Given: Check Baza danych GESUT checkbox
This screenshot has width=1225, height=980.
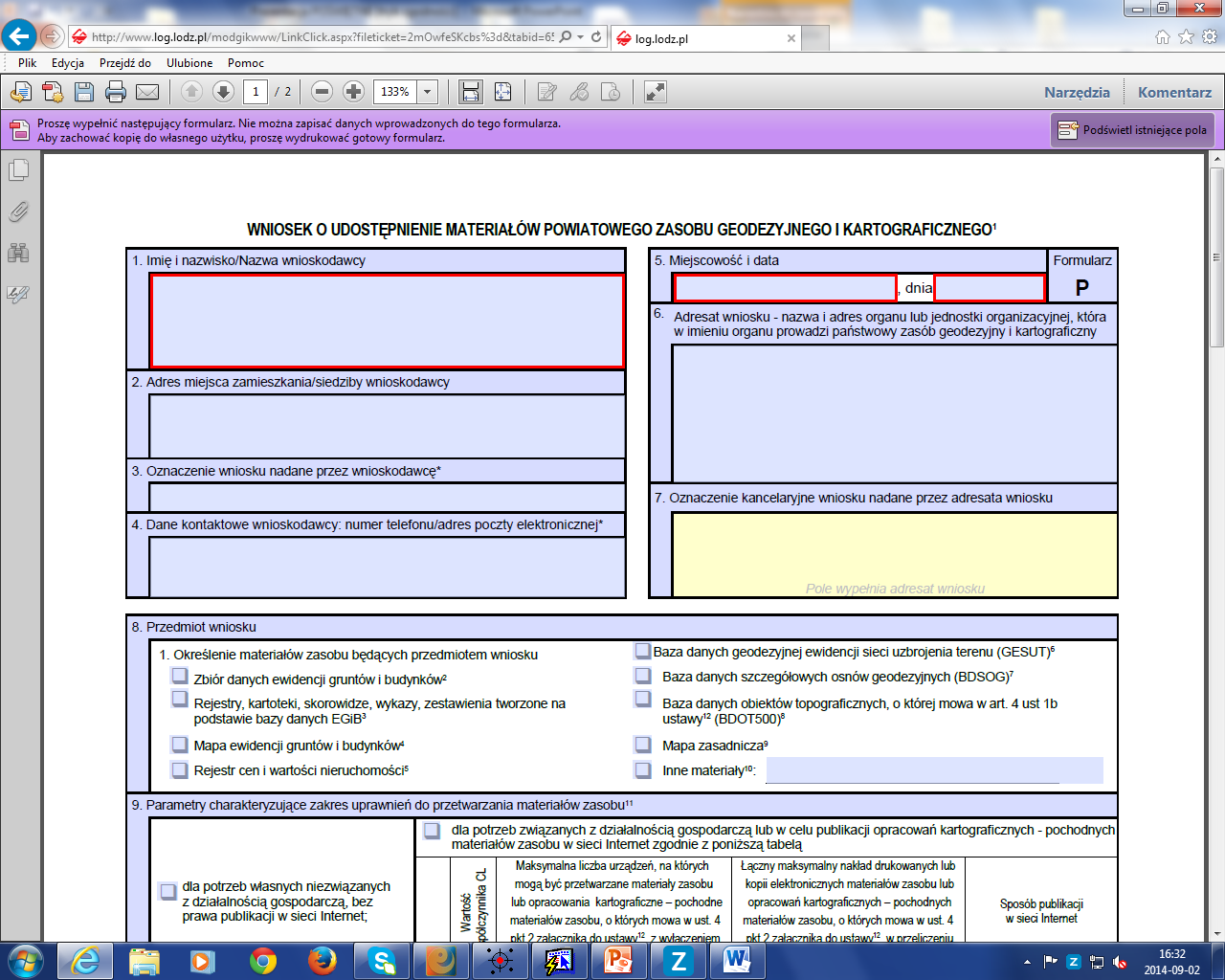Looking at the screenshot, I should (x=642, y=651).
